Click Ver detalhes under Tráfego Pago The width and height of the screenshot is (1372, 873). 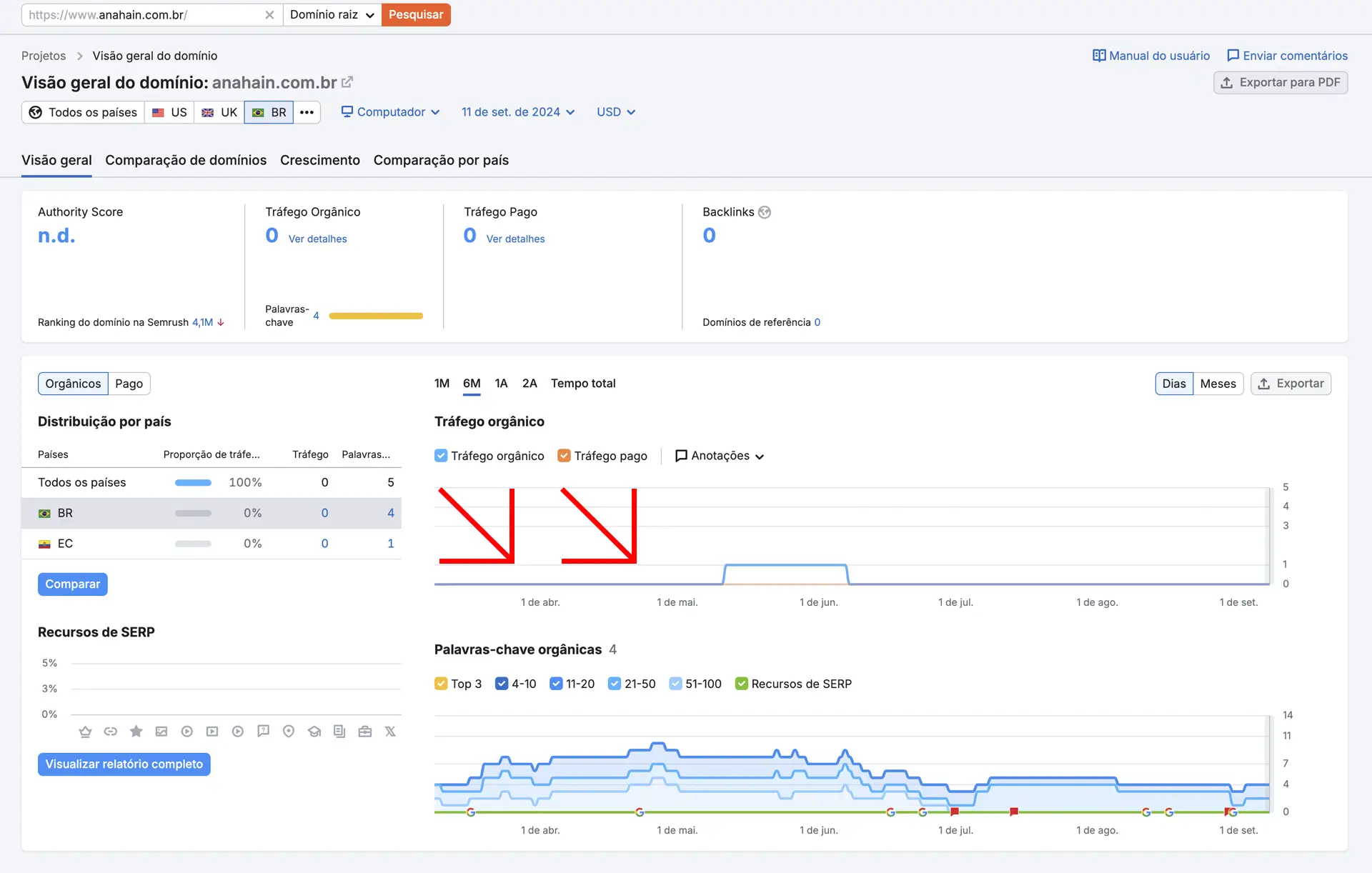coord(515,239)
